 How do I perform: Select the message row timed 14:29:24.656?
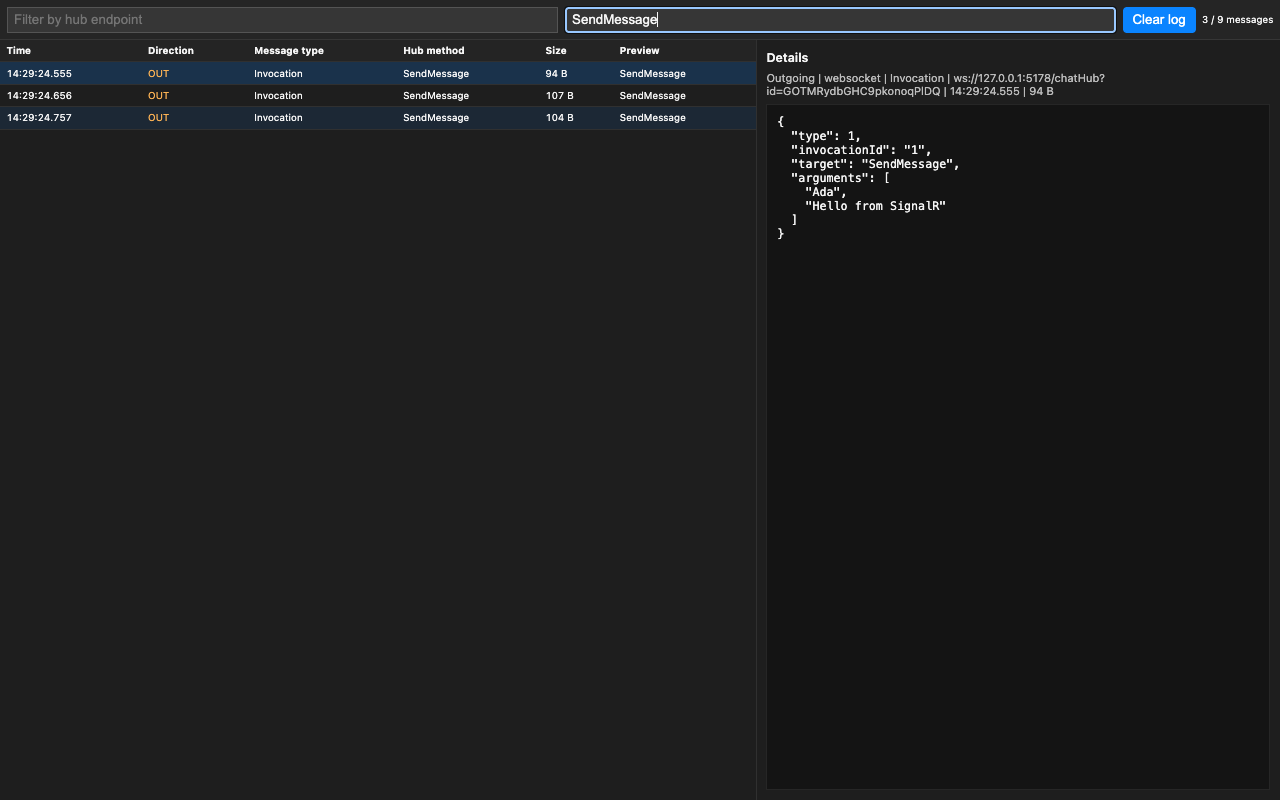tap(378, 96)
